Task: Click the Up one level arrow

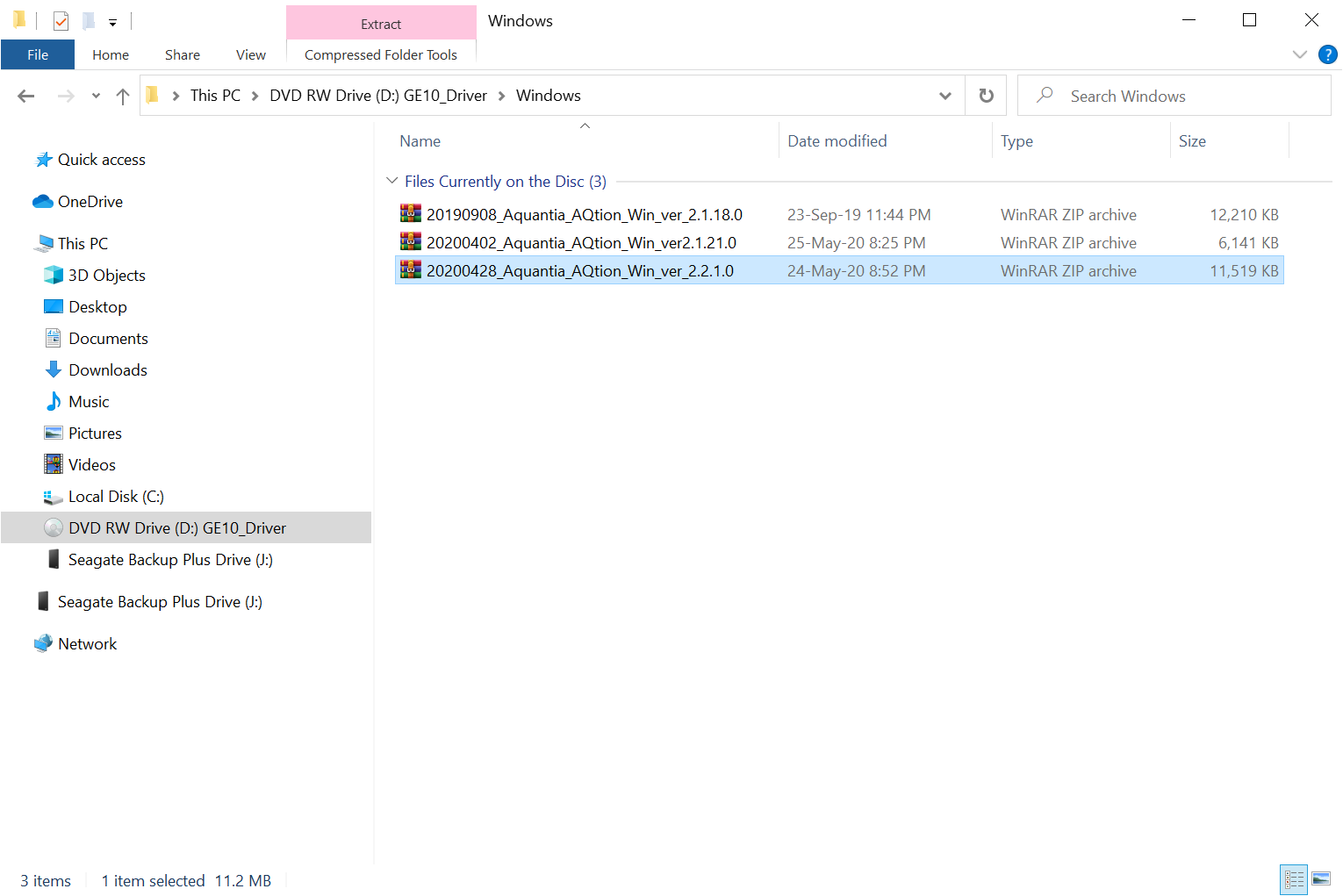Action: (x=123, y=96)
